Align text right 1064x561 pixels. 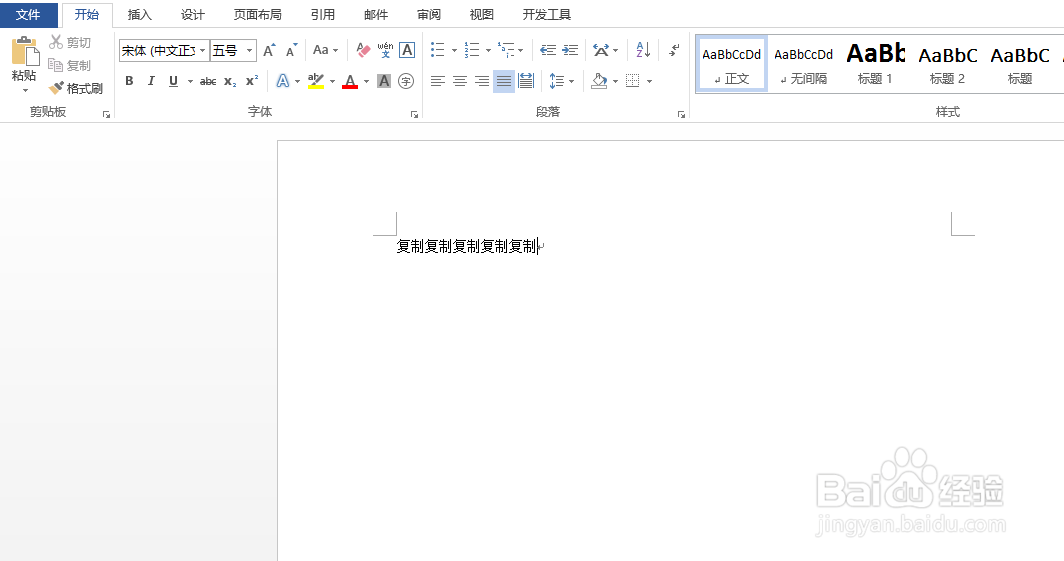[482, 81]
